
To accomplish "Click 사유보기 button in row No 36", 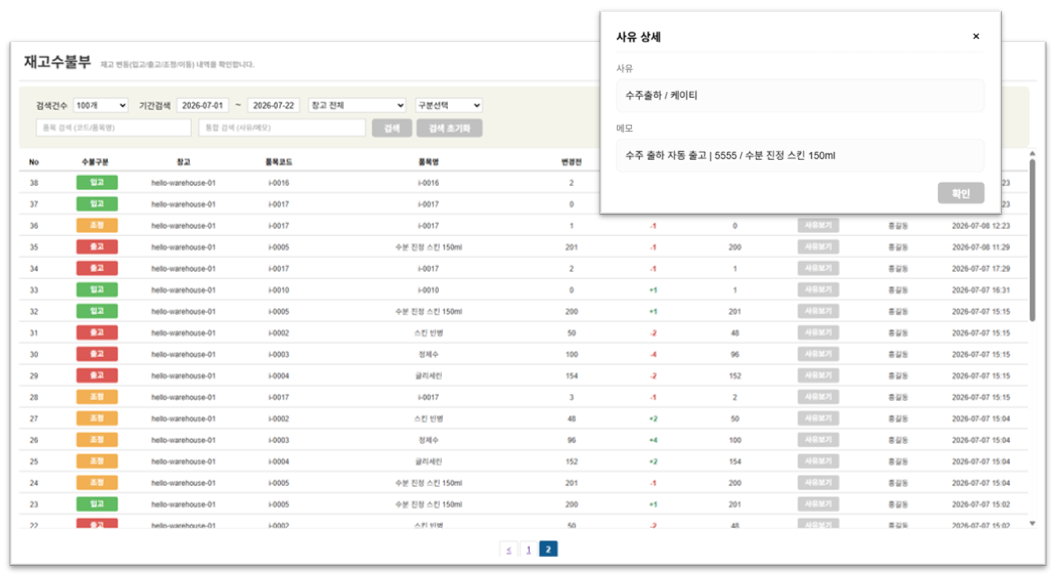I will point(818,225).
